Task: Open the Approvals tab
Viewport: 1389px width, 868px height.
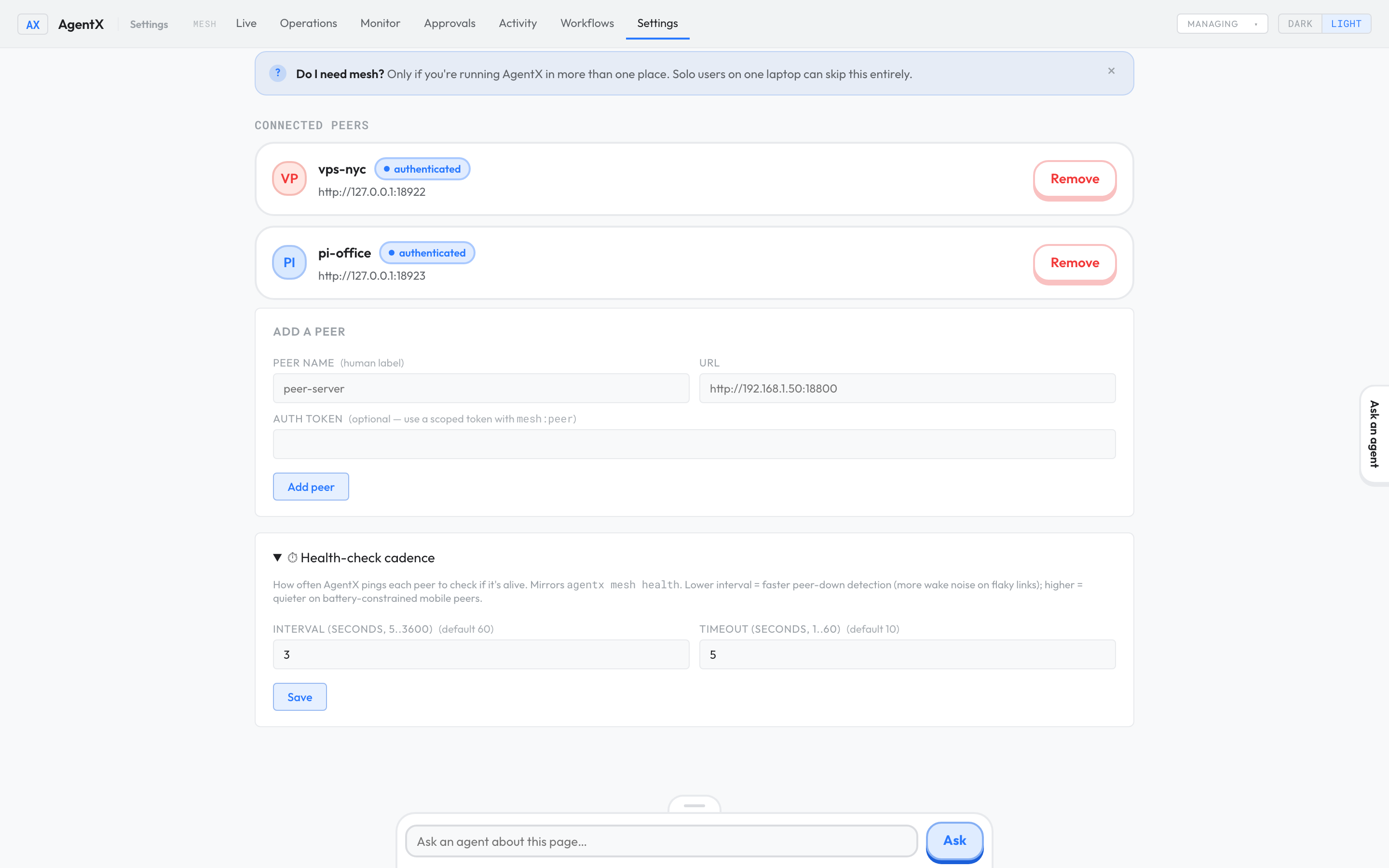Action: (x=449, y=24)
